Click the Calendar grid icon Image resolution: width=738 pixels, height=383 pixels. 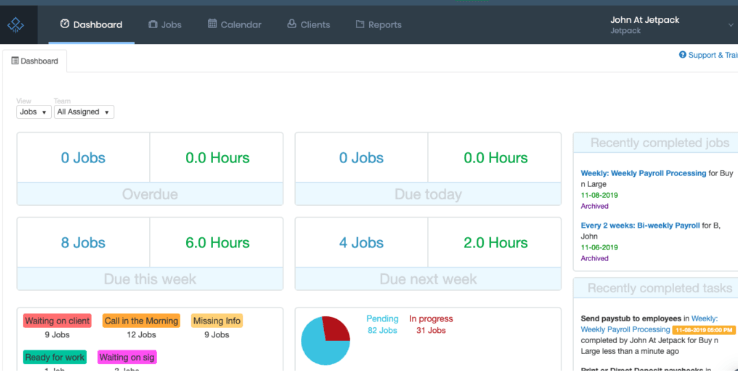point(212,24)
